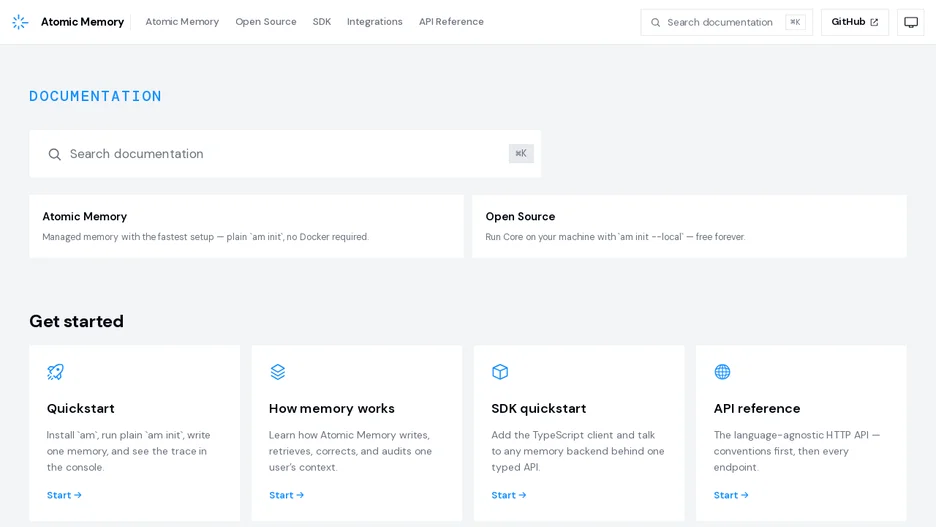Click 'The language-agnostic HTTP API' description

pyautogui.click(x=797, y=451)
